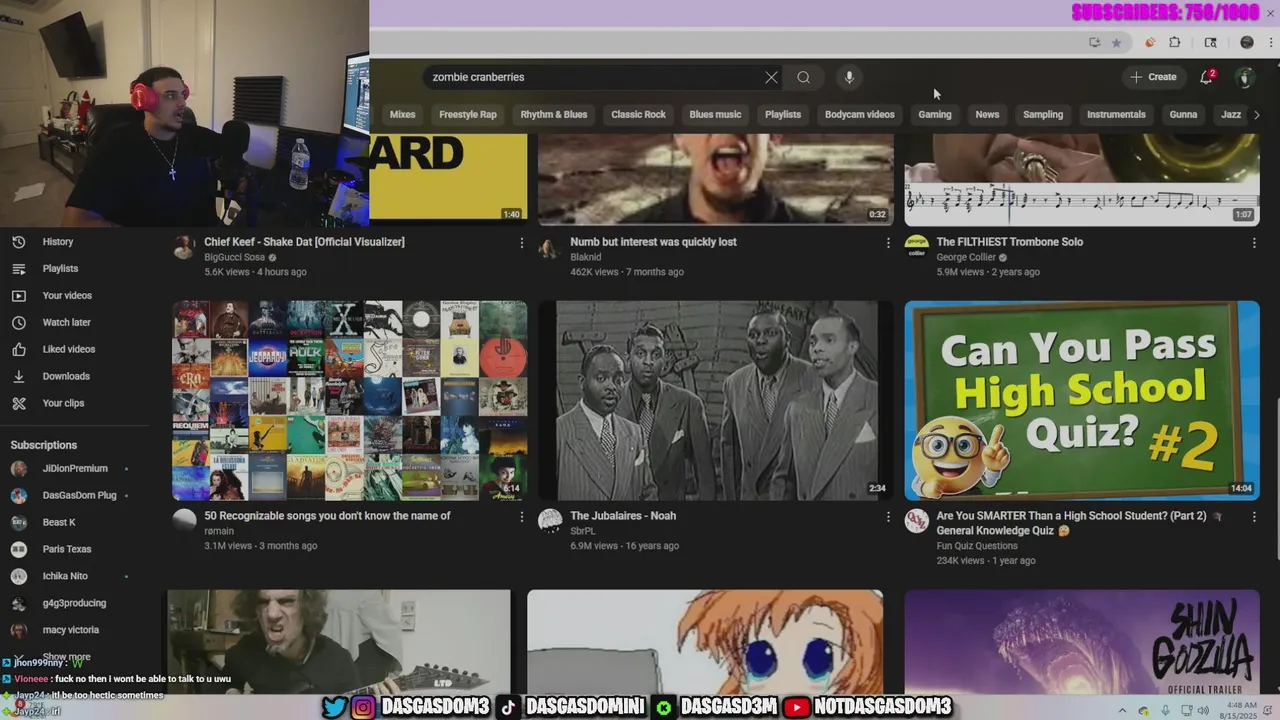Click the orange extension icon in browser toolbar
The width and height of the screenshot is (1280, 720).
(1149, 42)
